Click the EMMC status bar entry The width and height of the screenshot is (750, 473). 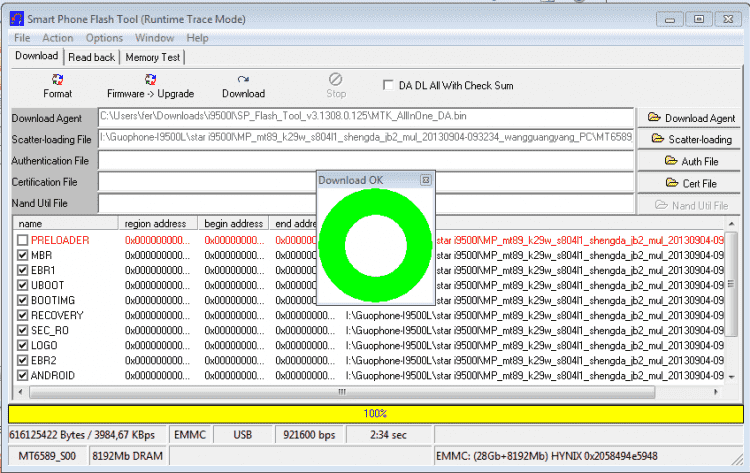190,435
